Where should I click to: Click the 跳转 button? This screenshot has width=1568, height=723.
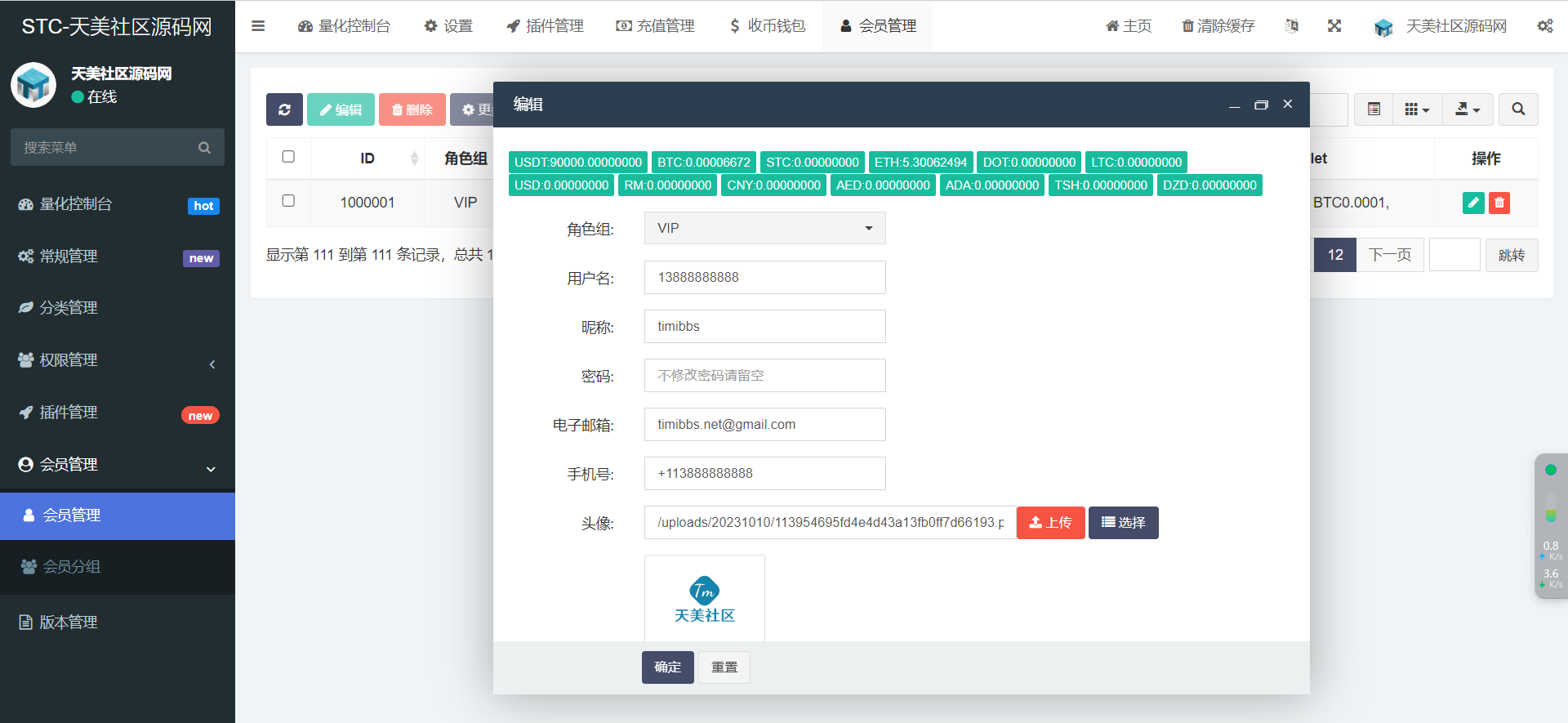pos(1512,255)
